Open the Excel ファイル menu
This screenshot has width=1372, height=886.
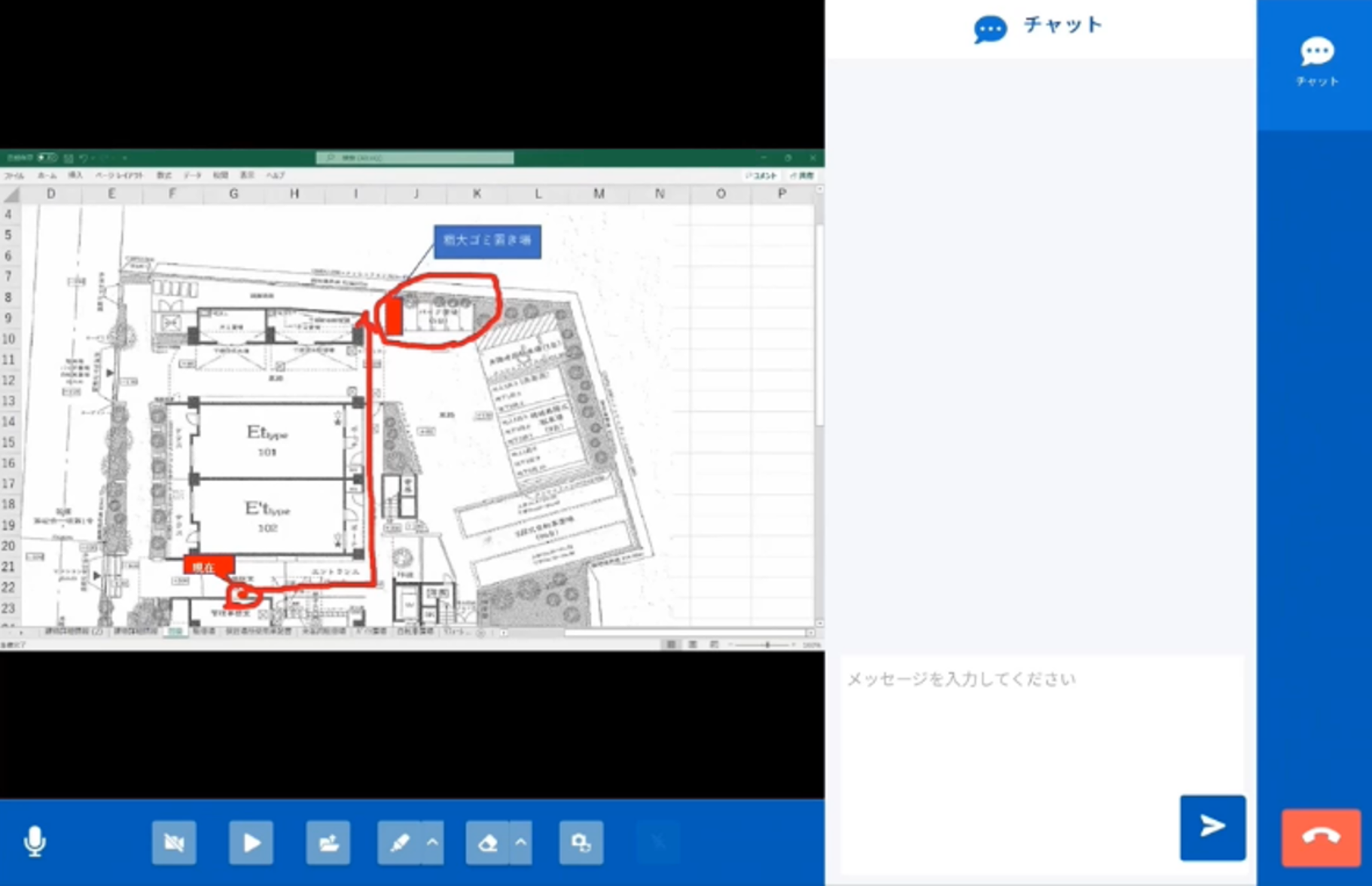(x=14, y=176)
